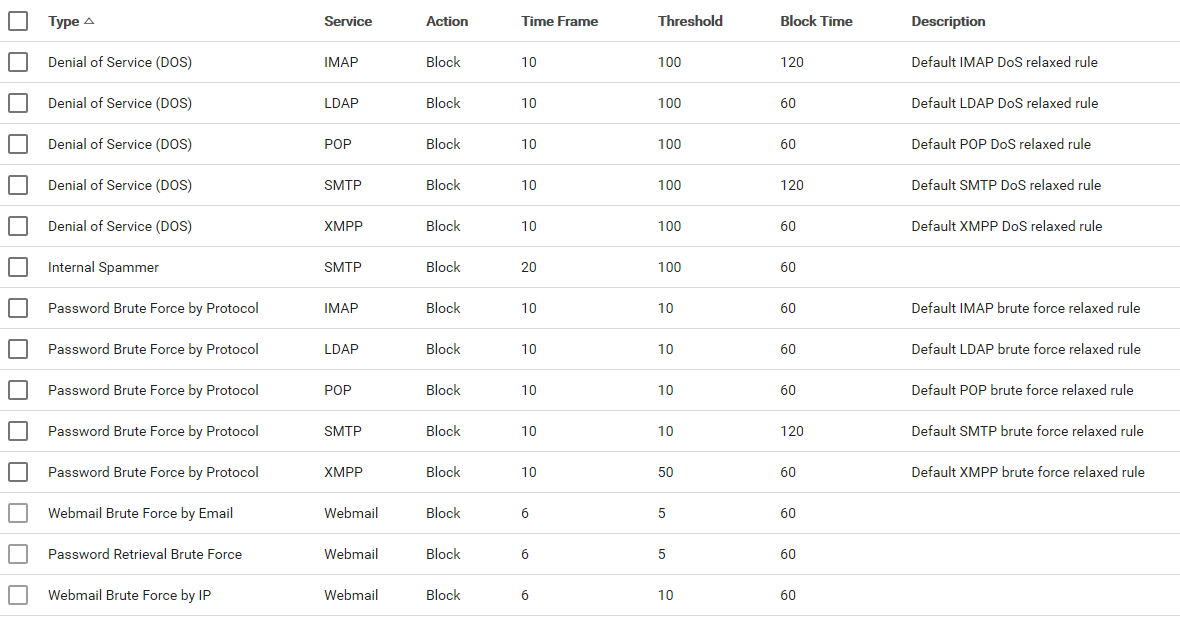1180x630 pixels.
Task: Sort by the Description column header
Action: pos(948,21)
